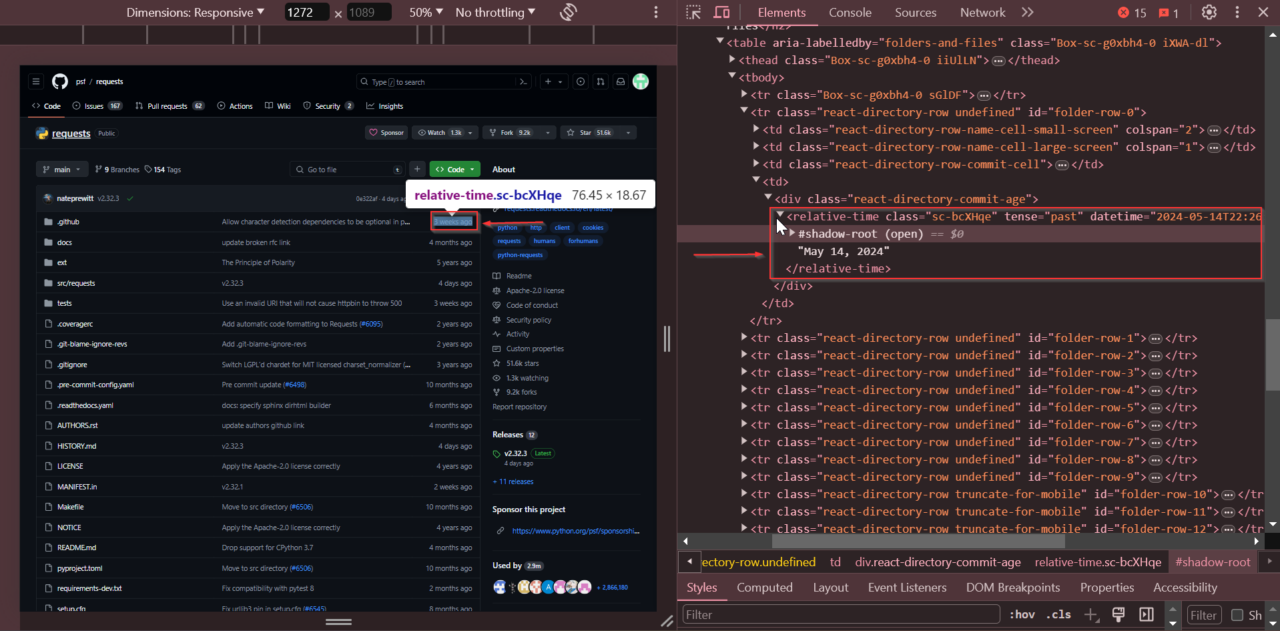Click the issues badge showing 1
The image size is (1280, 631).
[x=1169, y=12]
